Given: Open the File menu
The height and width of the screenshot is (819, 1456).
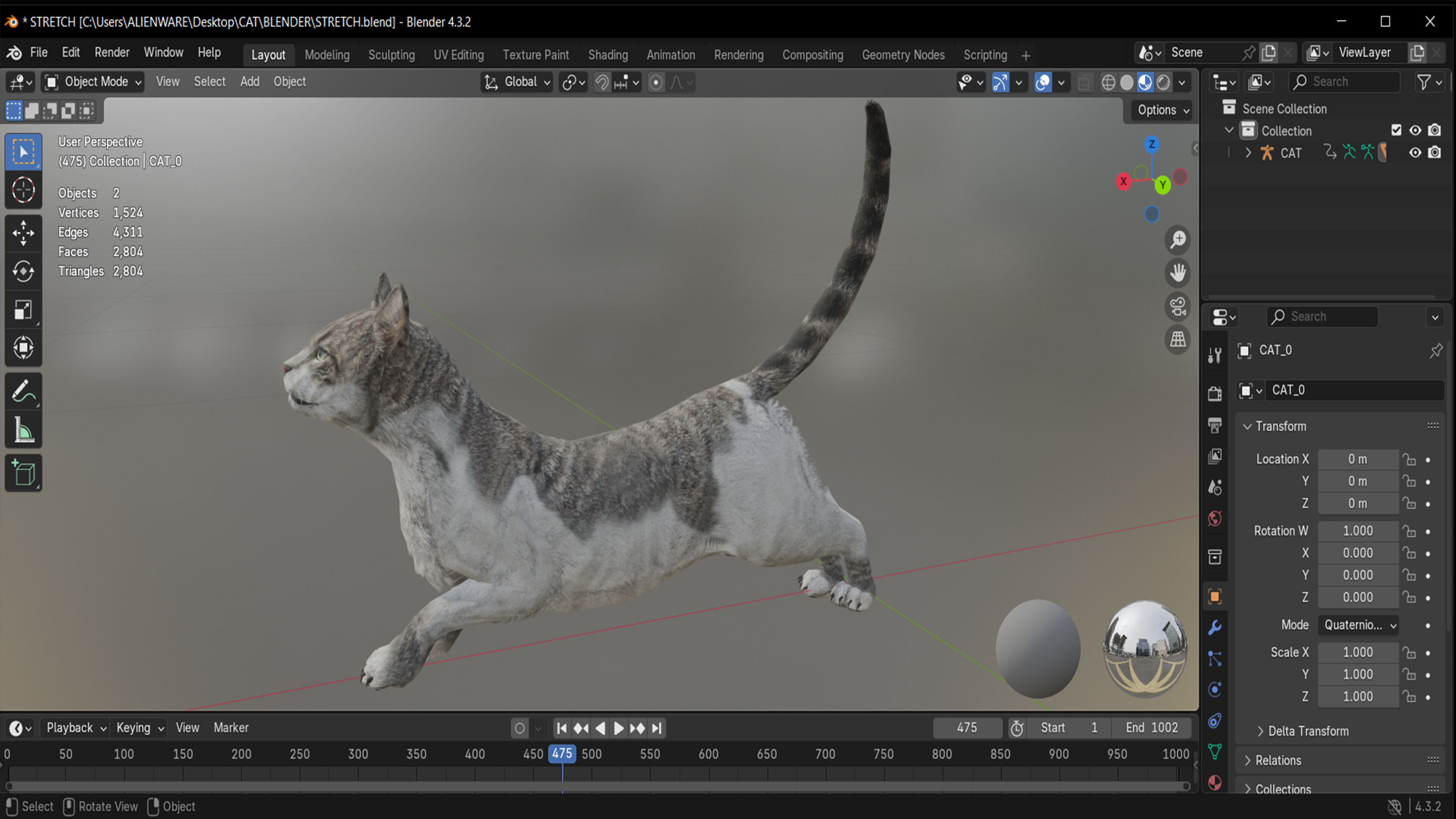Looking at the screenshot, I should tap(38, 53).
